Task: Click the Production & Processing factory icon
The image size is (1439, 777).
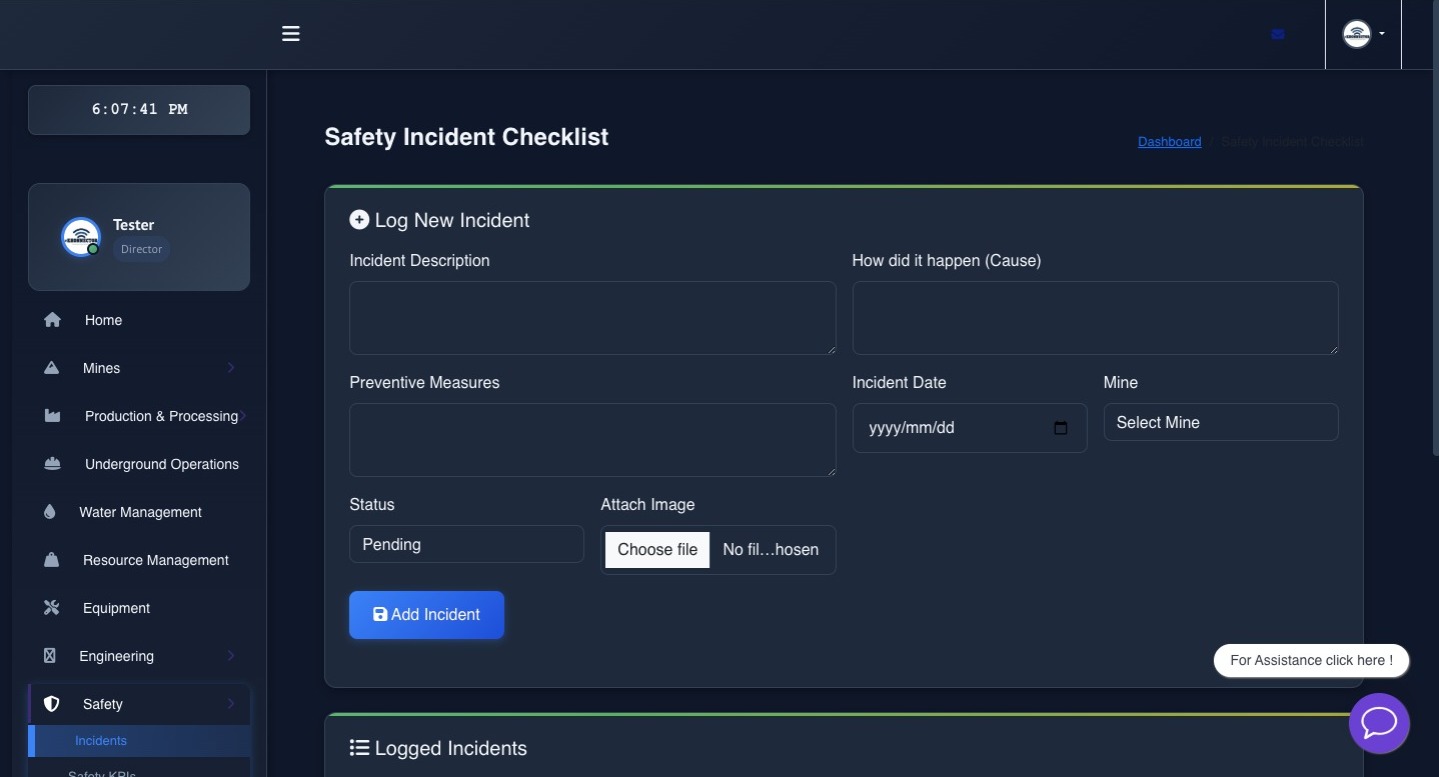Action: point(52,415)
